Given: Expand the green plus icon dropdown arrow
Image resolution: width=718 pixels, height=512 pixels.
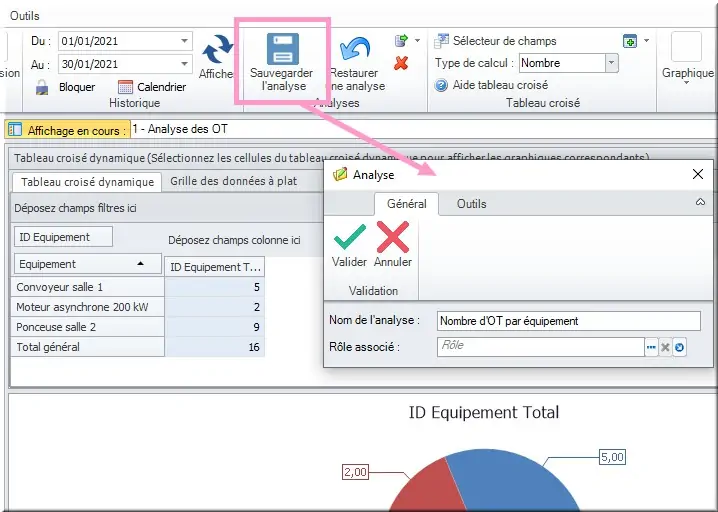Looking at the screenshot, I should 647,41.
